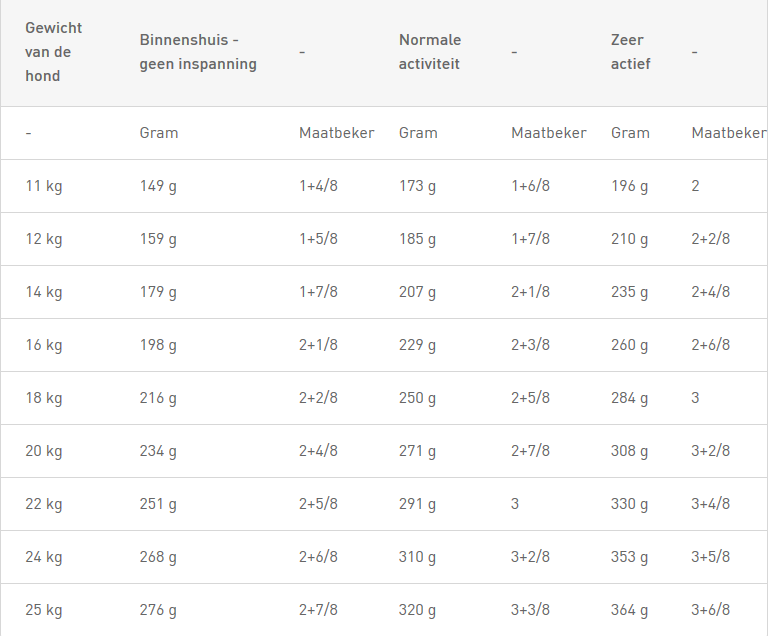This screenshot has height=636, width=768.
Task: Select the 'Zeer actief' column header
Action: pyautogui.click(x=630, y=52)
